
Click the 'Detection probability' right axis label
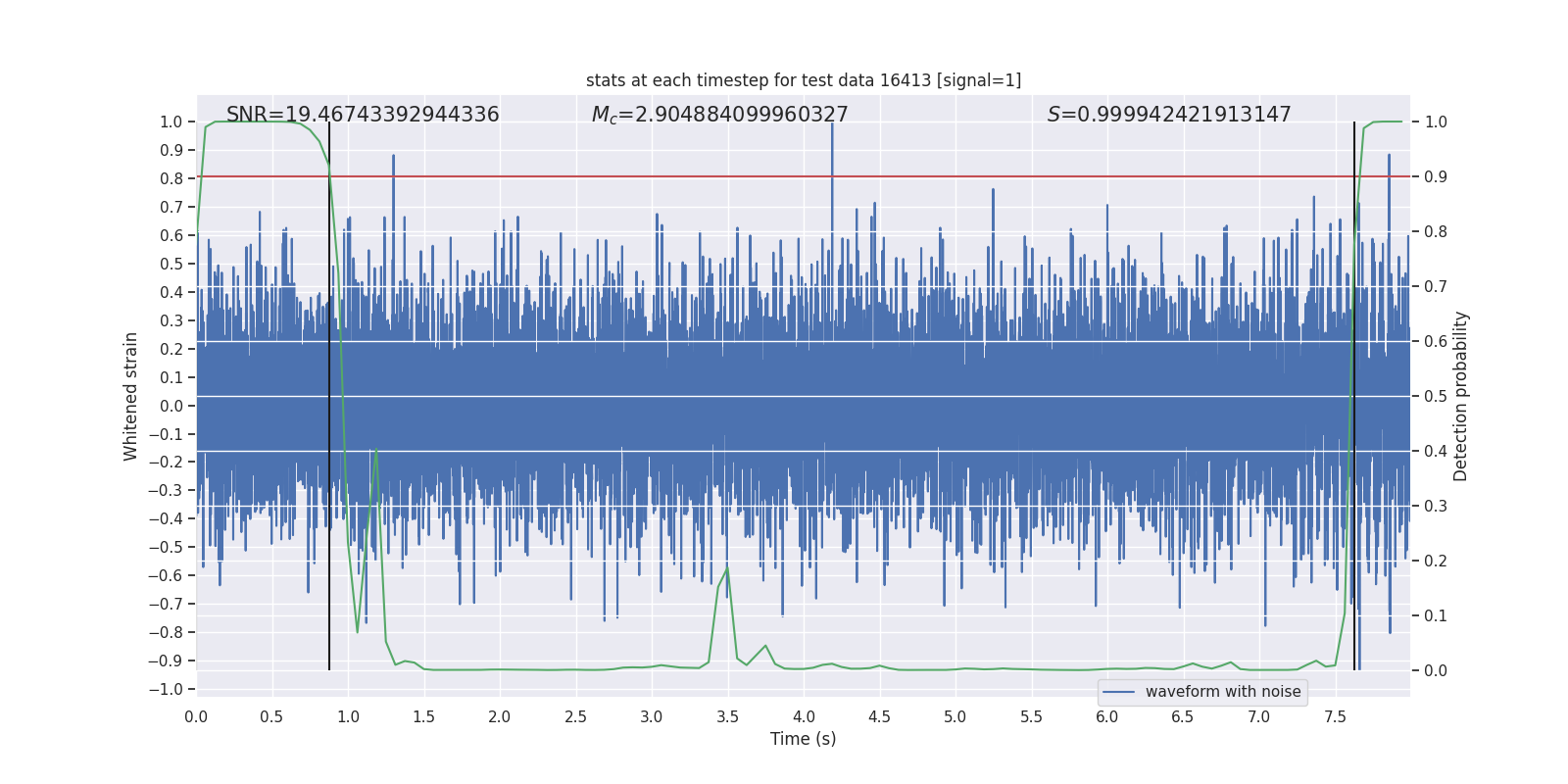pos(1460,396)
